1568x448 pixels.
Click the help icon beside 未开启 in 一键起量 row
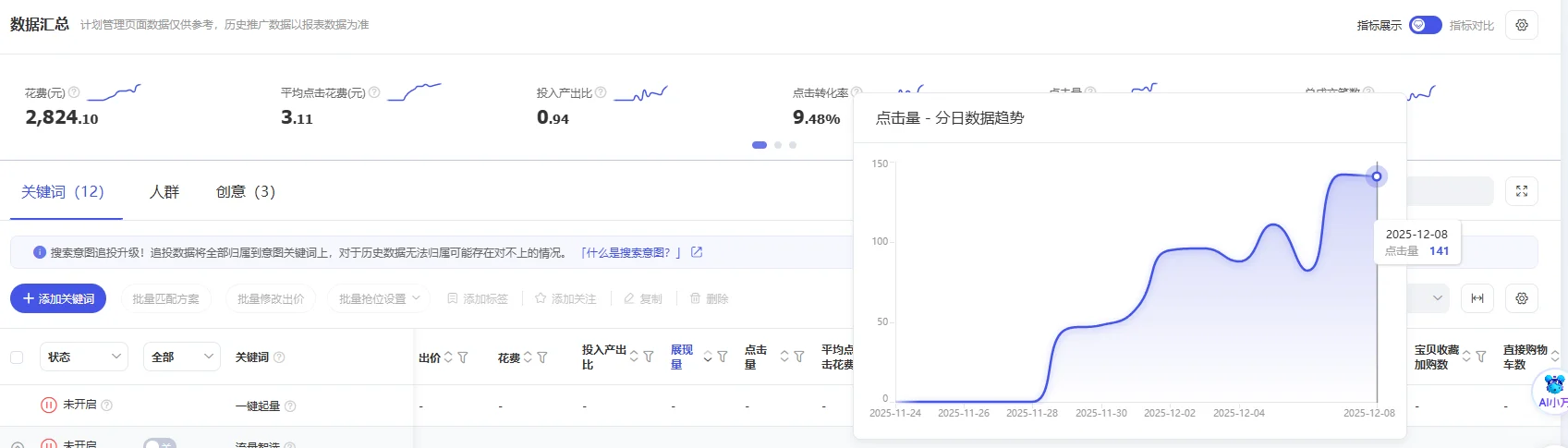pyautogui.click(x=106, y=406)
